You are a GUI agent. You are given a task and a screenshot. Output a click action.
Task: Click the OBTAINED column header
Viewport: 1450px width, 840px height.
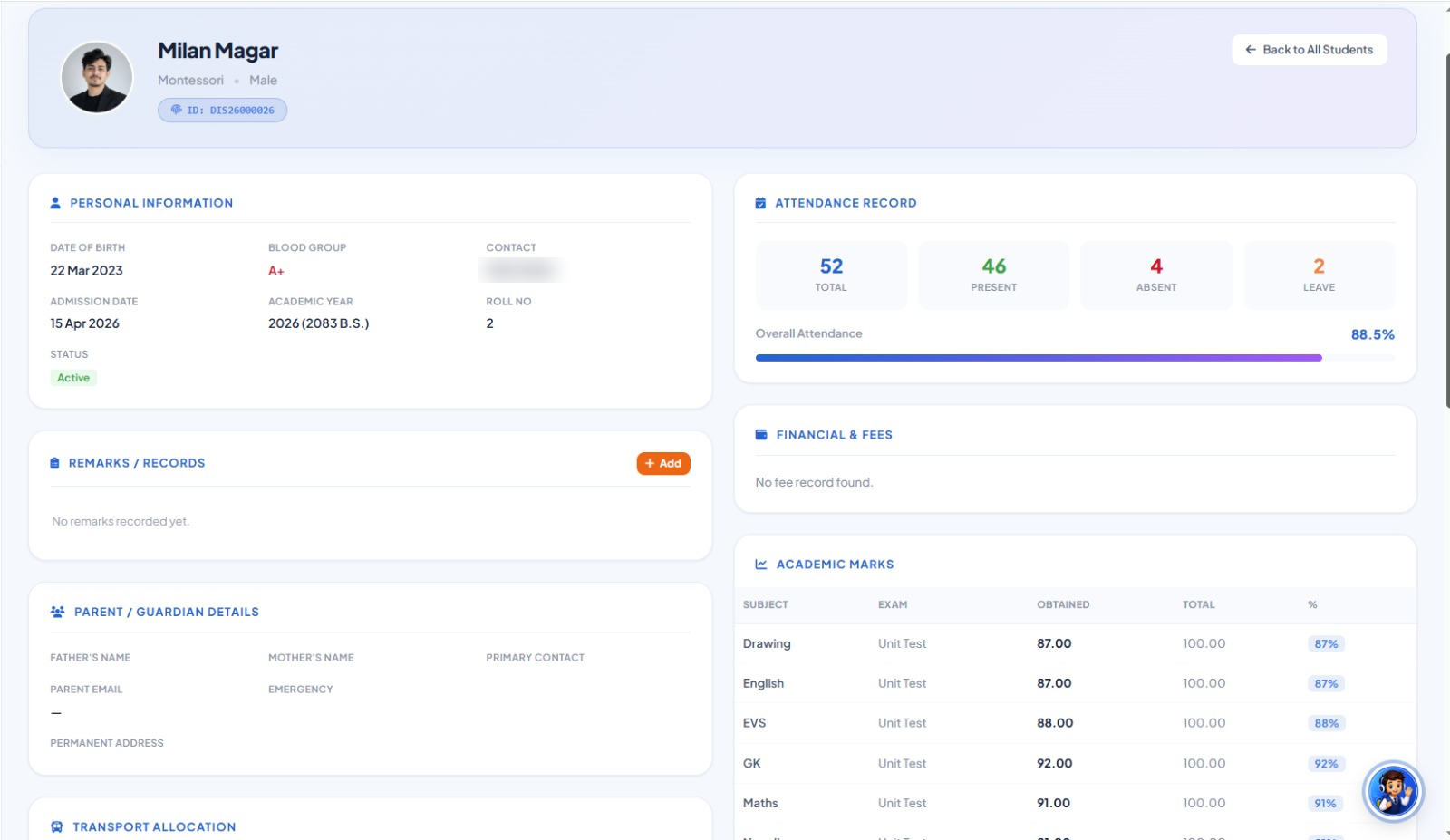(x=1063, y=604)
